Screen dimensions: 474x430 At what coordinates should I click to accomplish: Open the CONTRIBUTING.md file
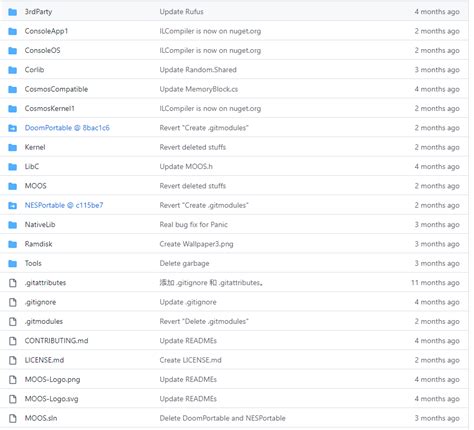(56, 341)
